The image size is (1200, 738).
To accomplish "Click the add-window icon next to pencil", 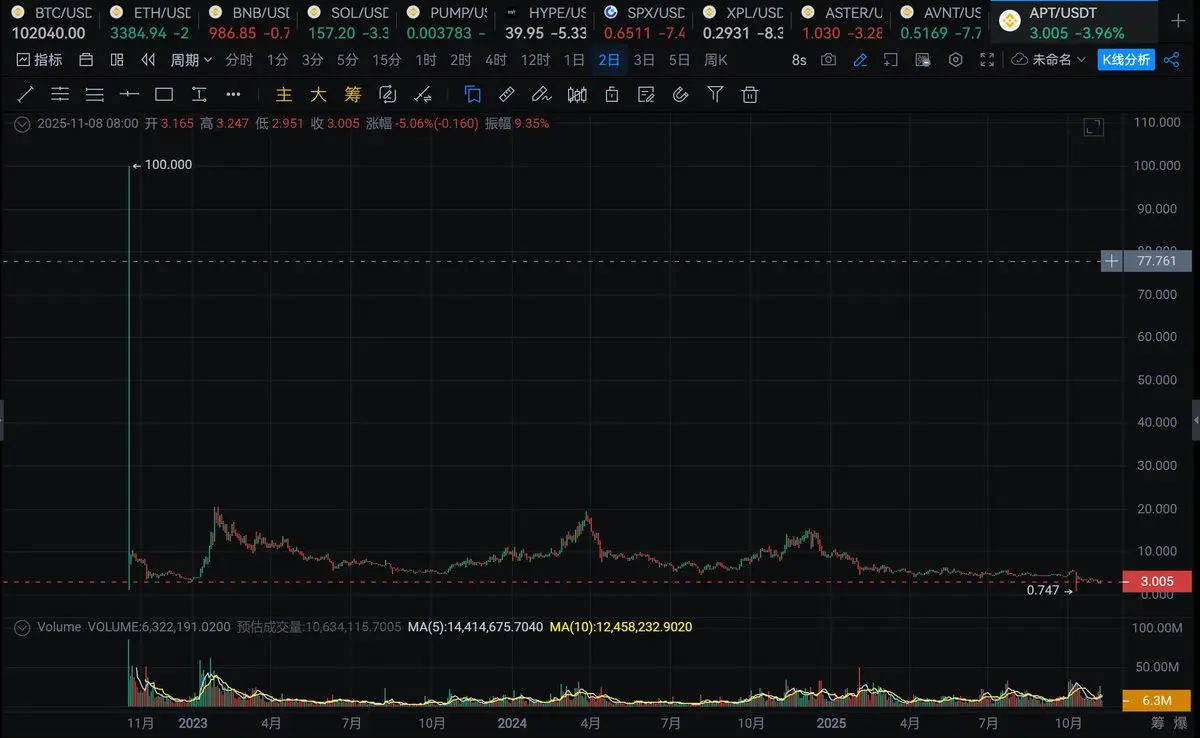I will (891, 60).
